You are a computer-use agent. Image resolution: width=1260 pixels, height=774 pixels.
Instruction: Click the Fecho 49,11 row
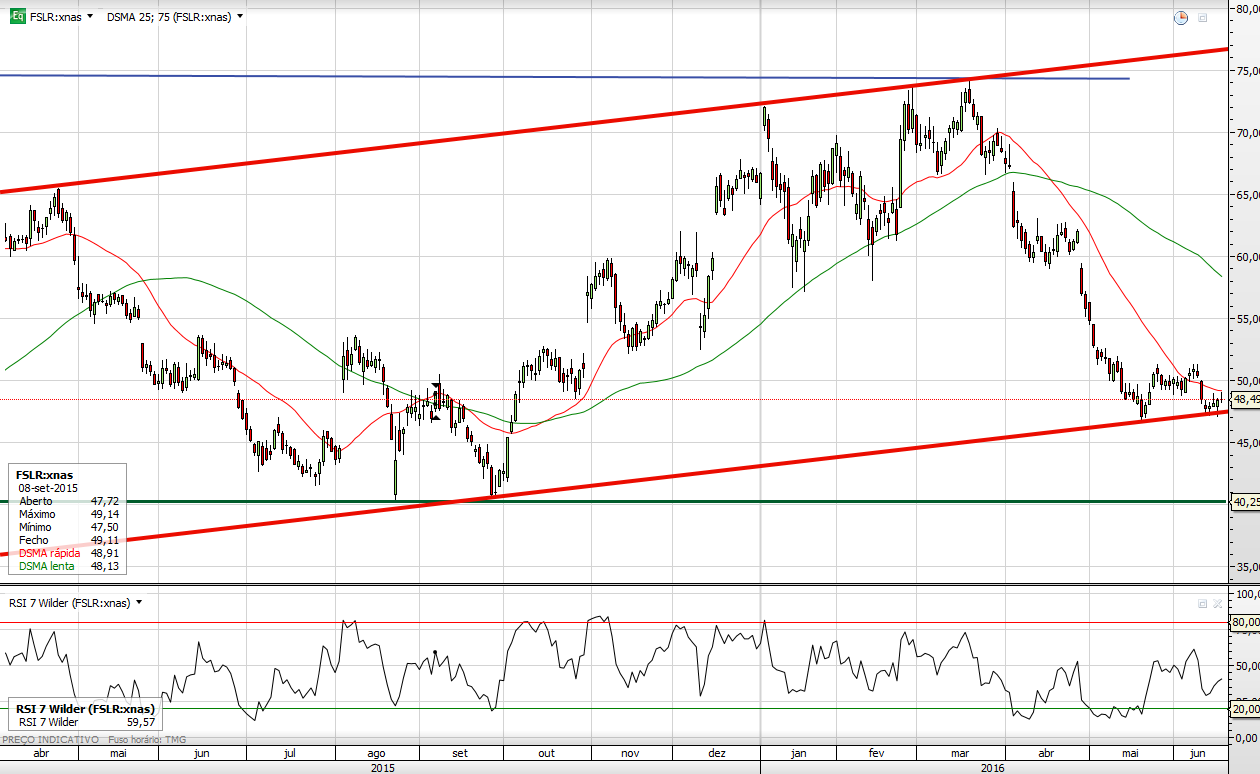[69, 540]
